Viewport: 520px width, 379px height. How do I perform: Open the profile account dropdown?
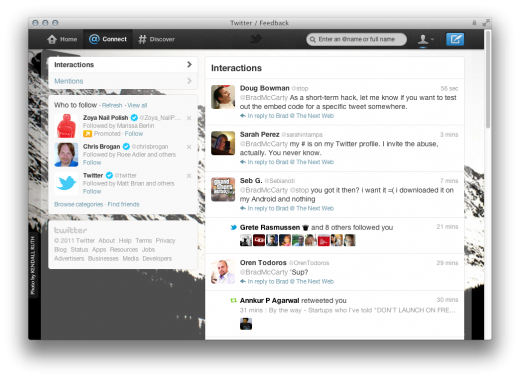click(x=426, y=39)
